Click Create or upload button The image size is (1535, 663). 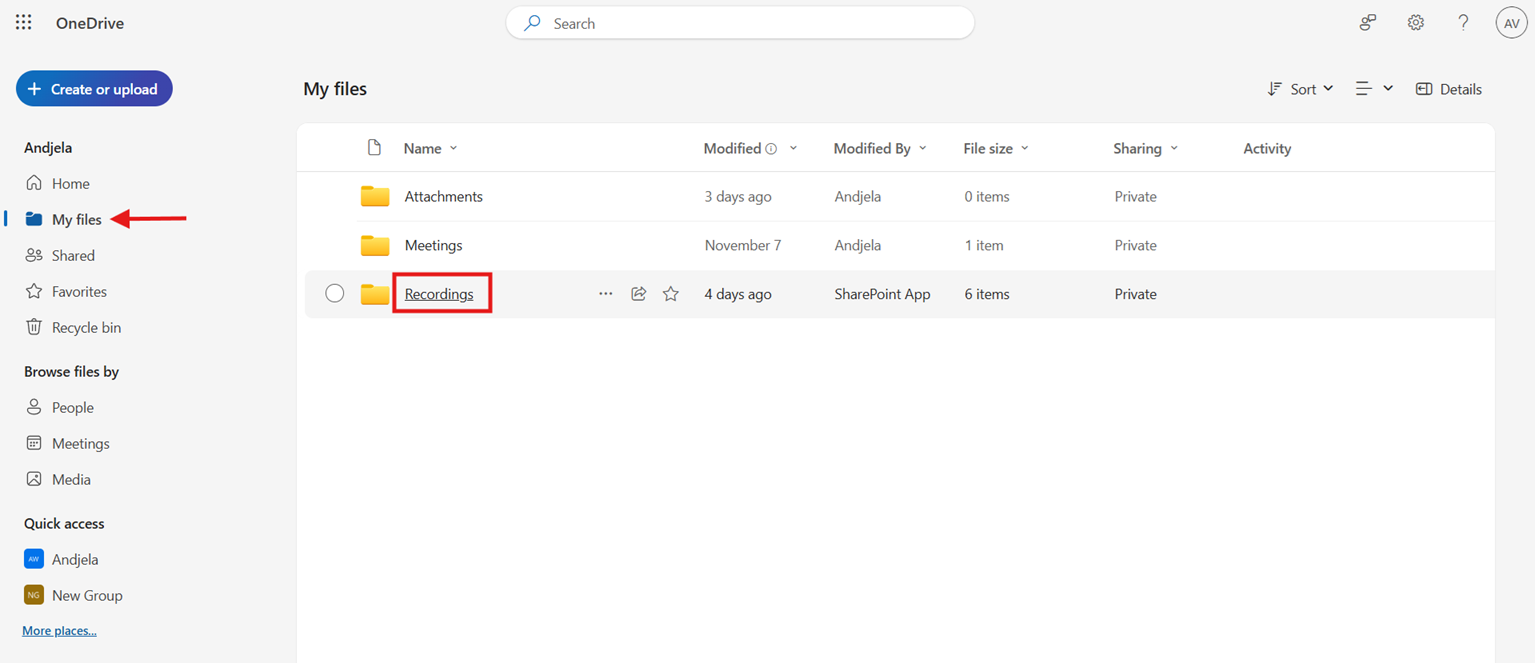pyautogui.click(x=94, y=89)
